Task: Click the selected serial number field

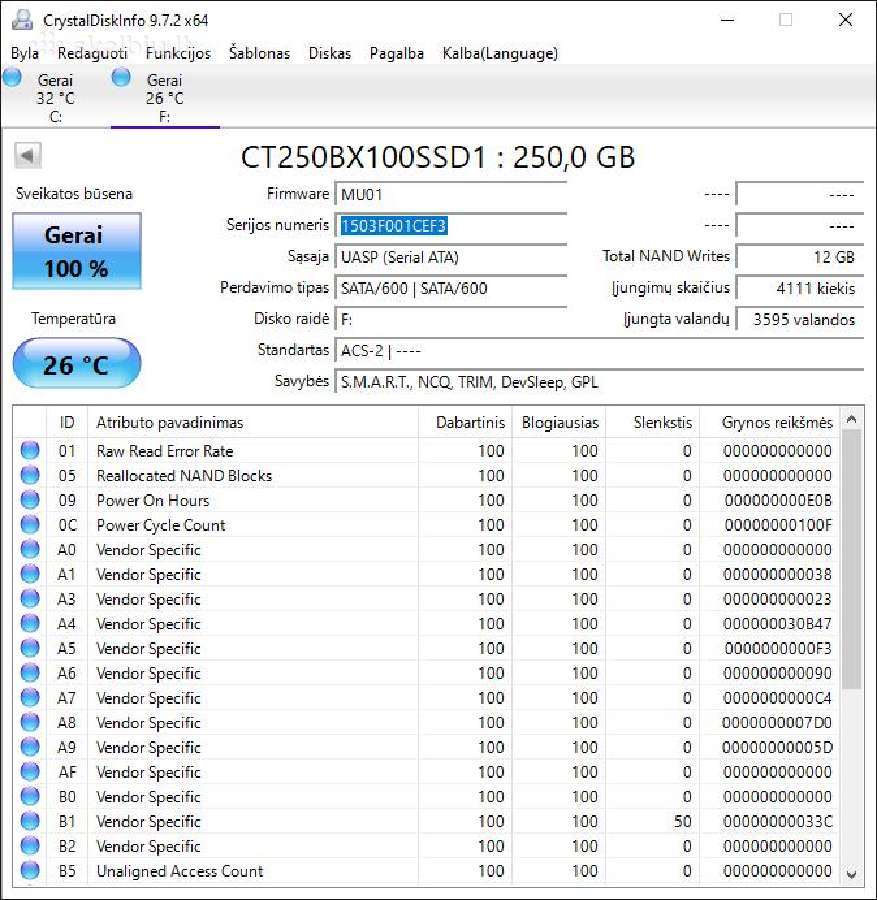Action: click(x=451, y=226)
